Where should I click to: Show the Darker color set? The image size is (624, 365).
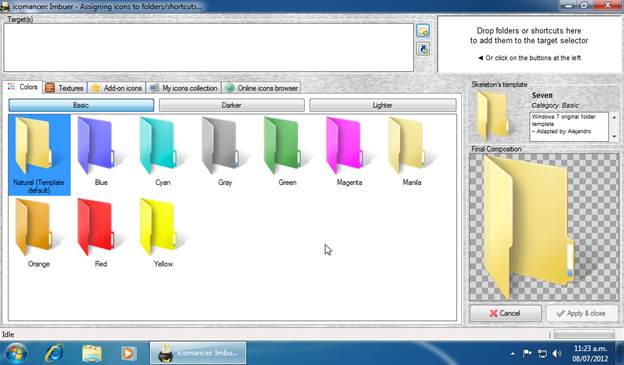click(232, 105)
